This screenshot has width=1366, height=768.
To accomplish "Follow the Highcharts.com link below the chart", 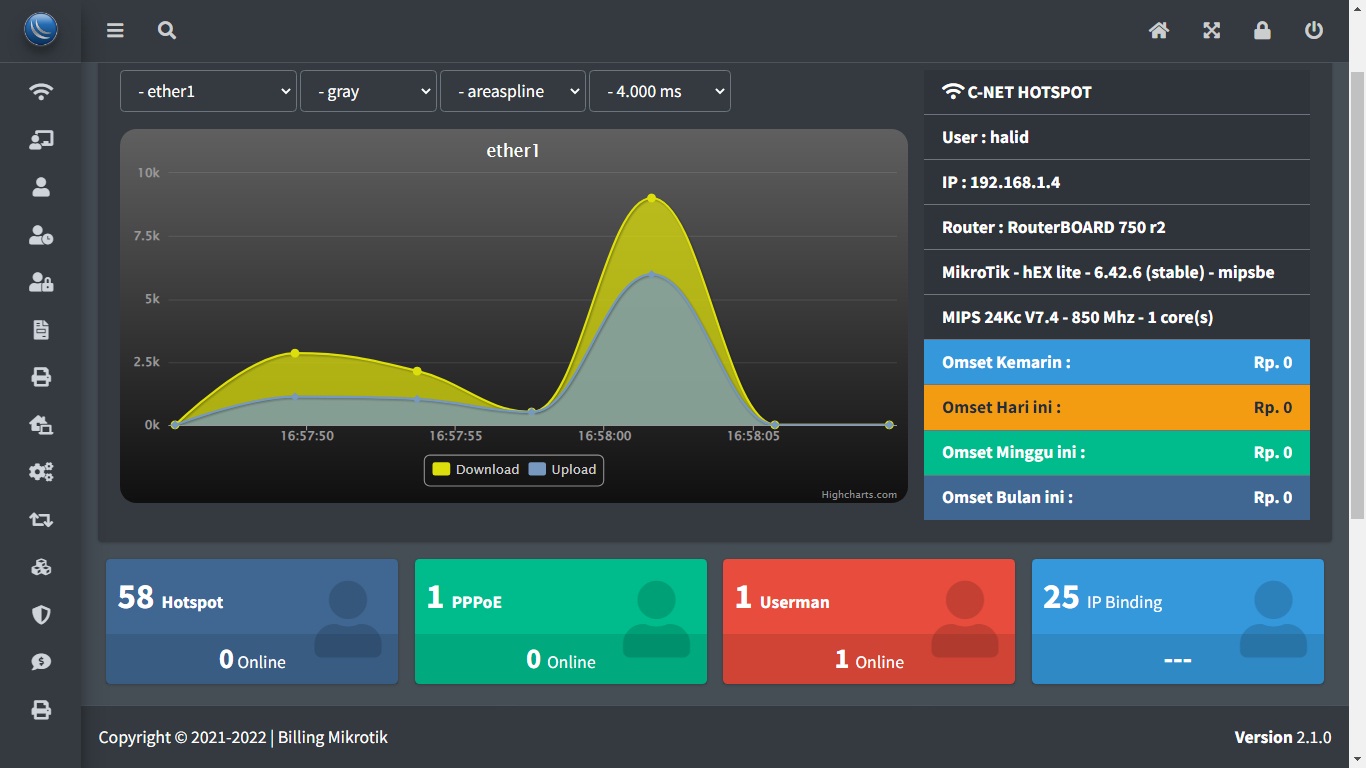I will click(x=858, y=493).
